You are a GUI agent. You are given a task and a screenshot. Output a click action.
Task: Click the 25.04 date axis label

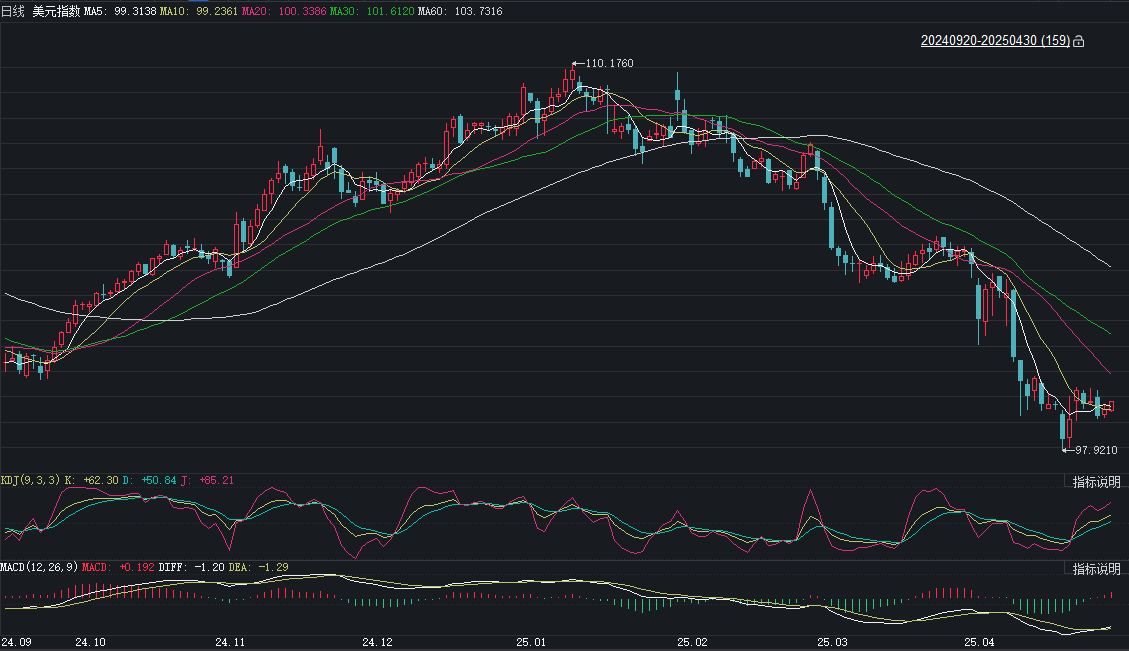pyautogui.click(x=979, y=642)
